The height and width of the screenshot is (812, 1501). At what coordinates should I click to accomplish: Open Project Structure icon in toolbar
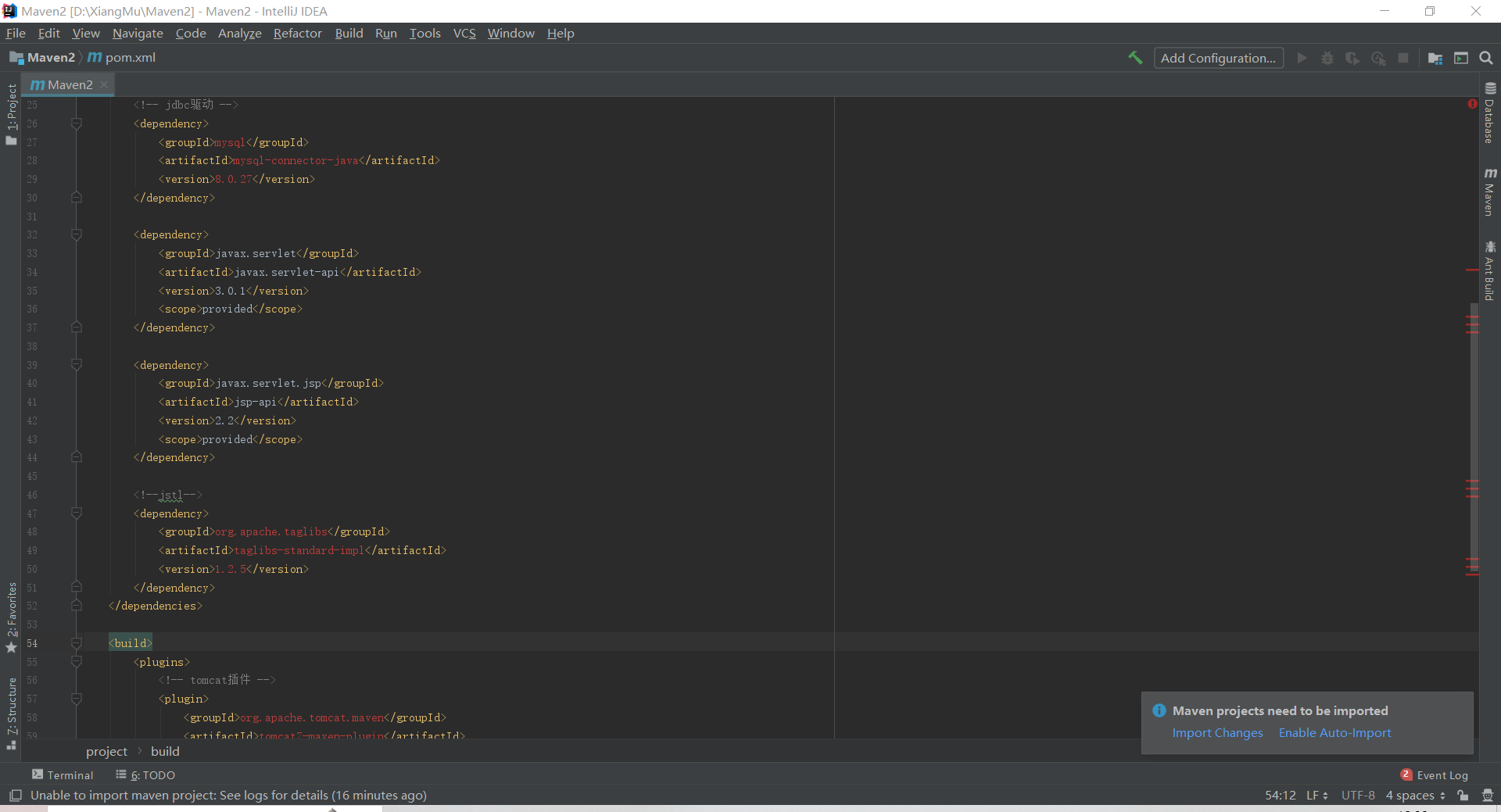click(x=1435, y=58)
